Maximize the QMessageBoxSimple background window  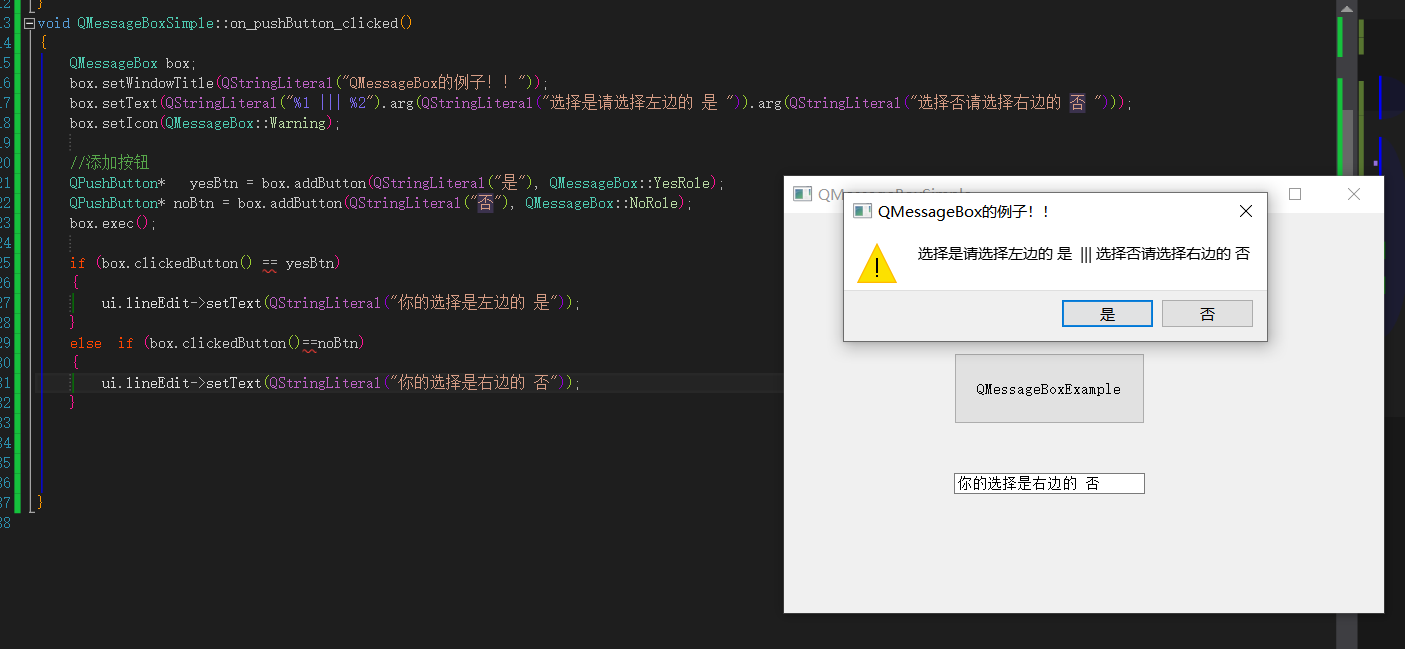[x=1295, y=194]
